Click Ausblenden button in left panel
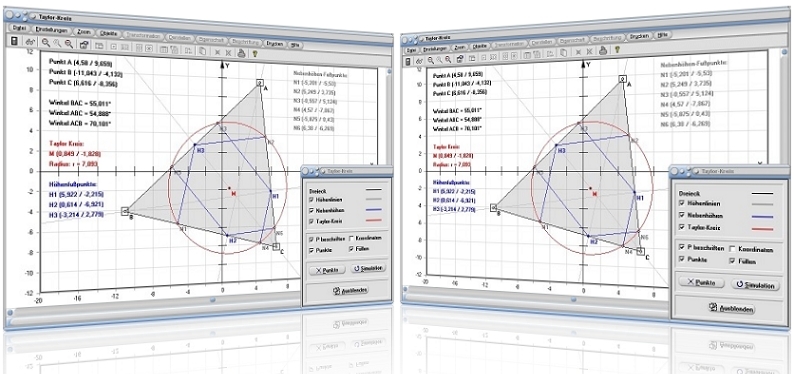Image resolution: width=794 pixels, height=374 pixels. tap(350, 290)
